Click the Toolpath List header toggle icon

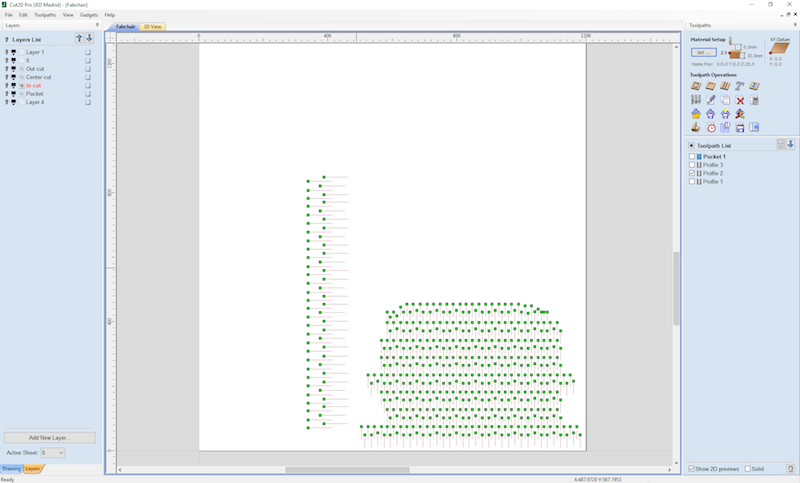(691, 145)
